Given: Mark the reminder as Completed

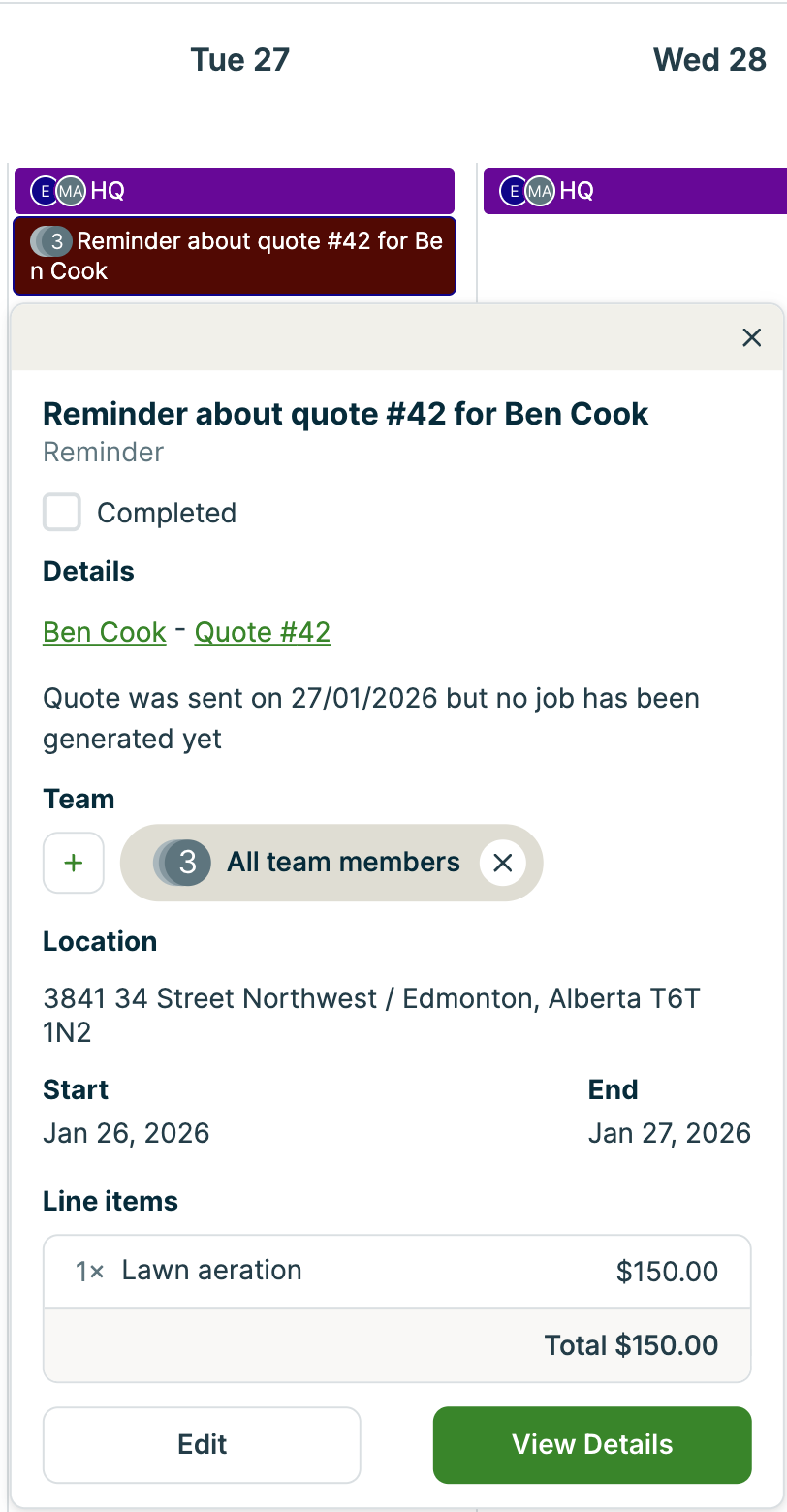Looking at the screenshot, I should click(x=61, y=512).
